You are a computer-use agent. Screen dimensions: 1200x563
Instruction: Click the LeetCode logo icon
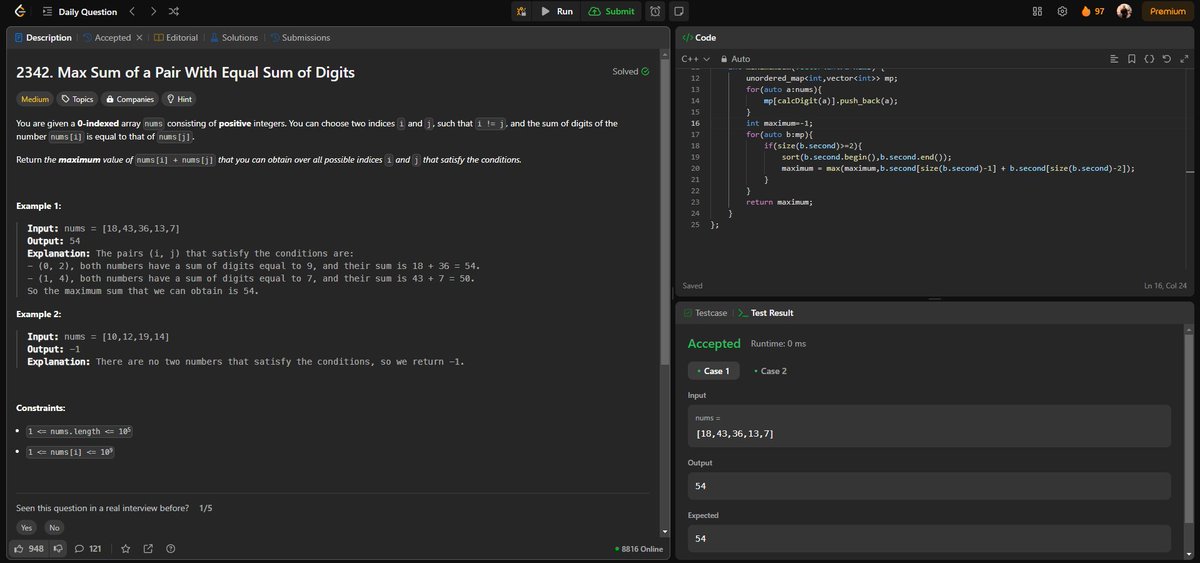[x=20, y=11]
